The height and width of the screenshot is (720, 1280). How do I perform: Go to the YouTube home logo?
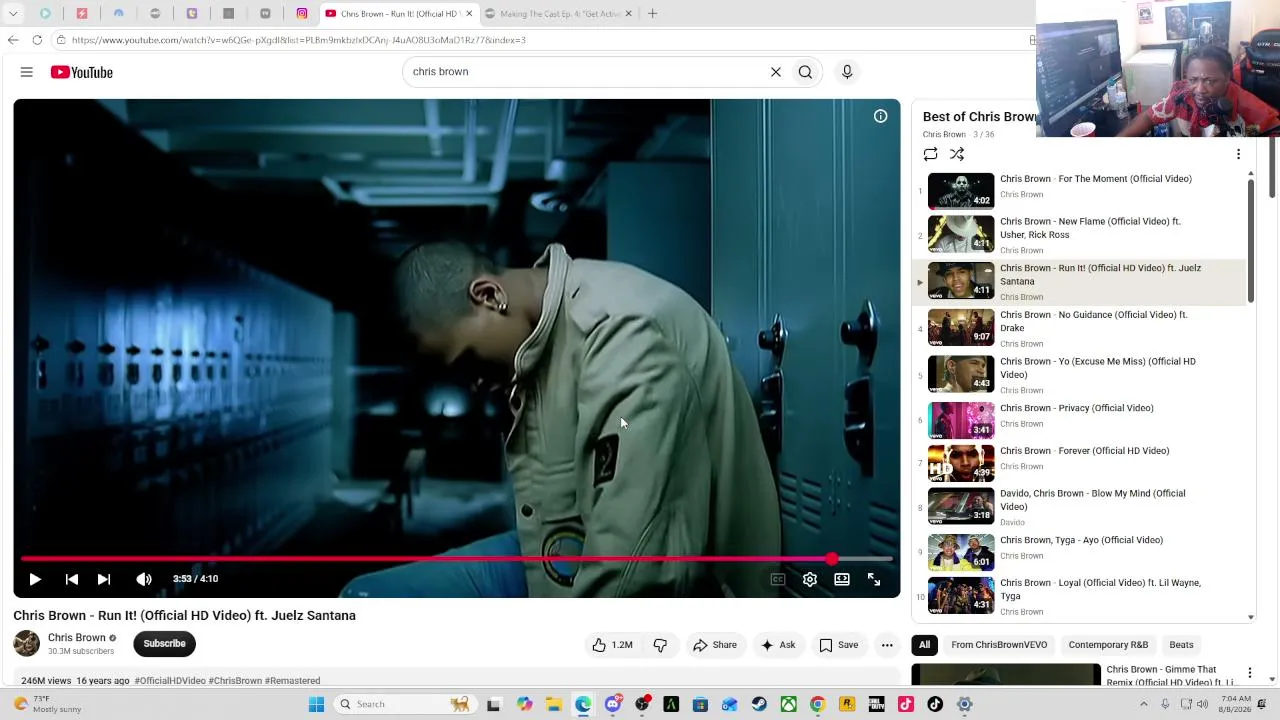[x=82, y=72]
